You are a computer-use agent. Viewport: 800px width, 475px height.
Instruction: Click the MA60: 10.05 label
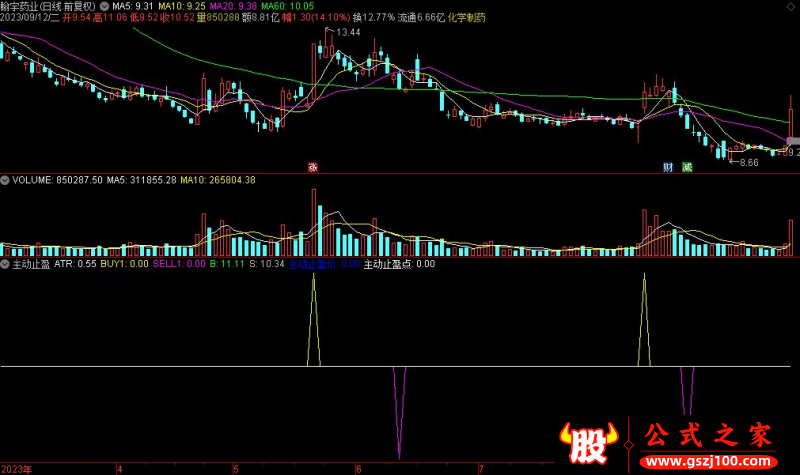tap(287, 6)
